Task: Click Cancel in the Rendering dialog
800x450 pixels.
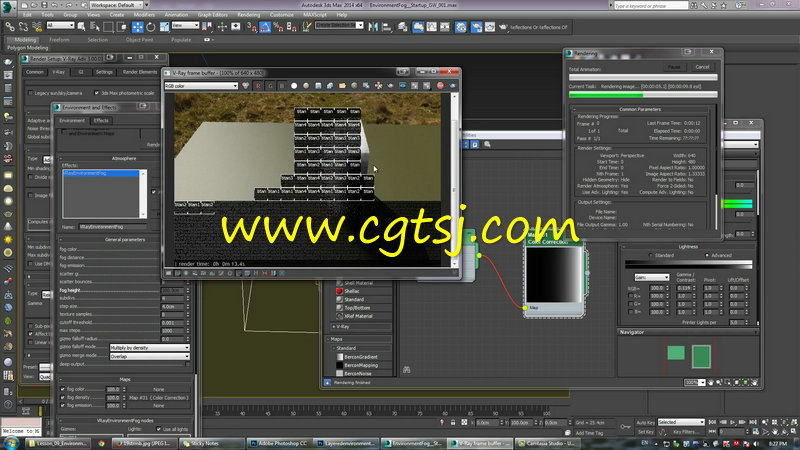Action: pyautogui.click(x=702, y=67)
